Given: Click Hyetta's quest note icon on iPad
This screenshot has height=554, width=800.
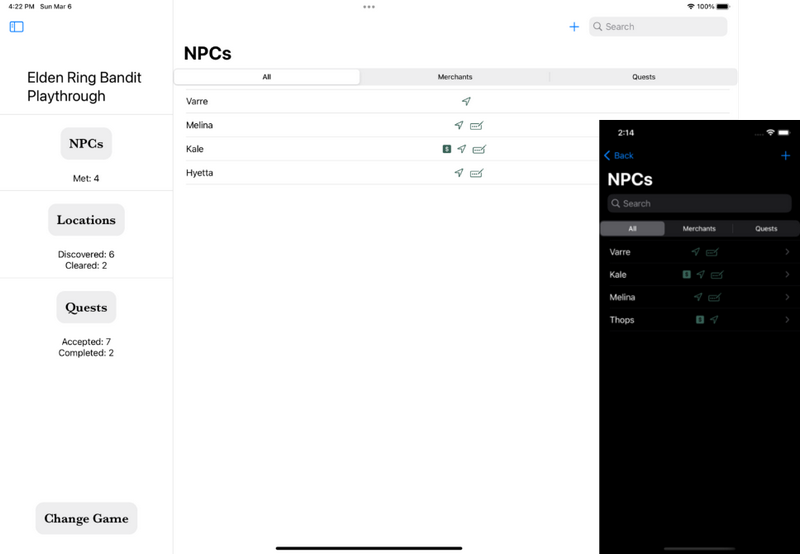Looking at the screenshot, I should pos(477,173).
